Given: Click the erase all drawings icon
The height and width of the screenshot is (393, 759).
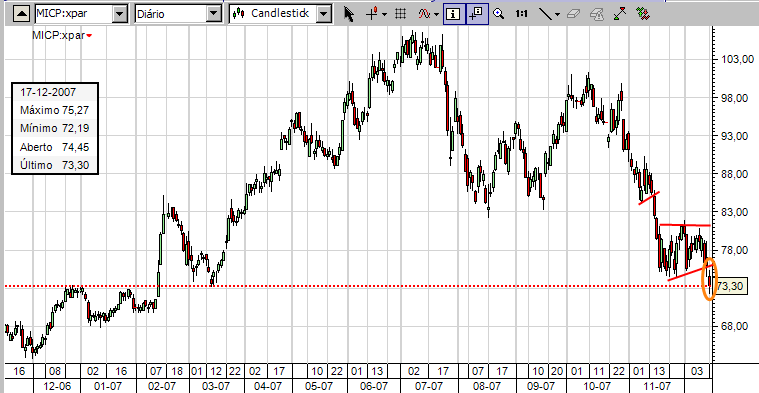Looking at the screenshot, I should pyautogui.click(x=597, y=14).
